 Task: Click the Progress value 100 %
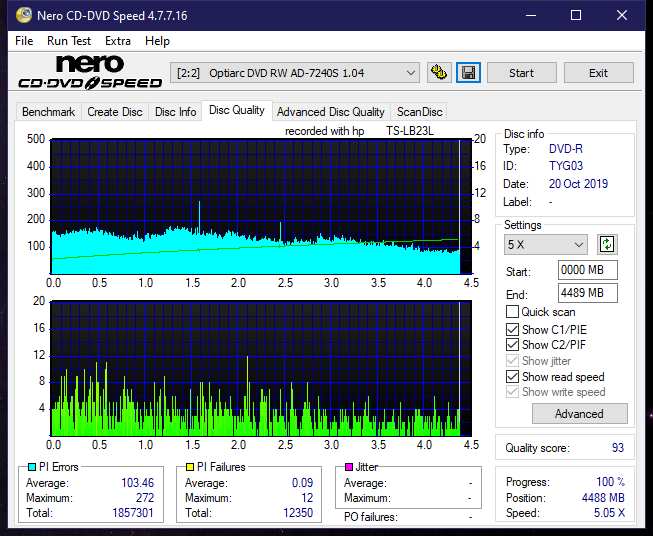click(611, 482)
